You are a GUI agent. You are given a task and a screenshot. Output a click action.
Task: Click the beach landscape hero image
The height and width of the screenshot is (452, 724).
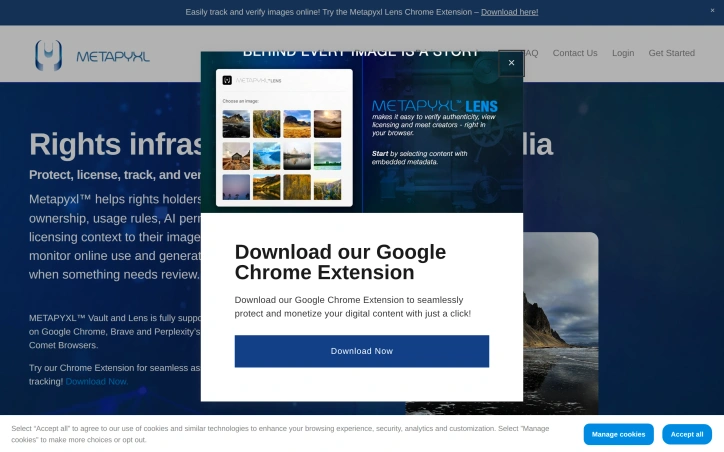(x=561, y=323)
